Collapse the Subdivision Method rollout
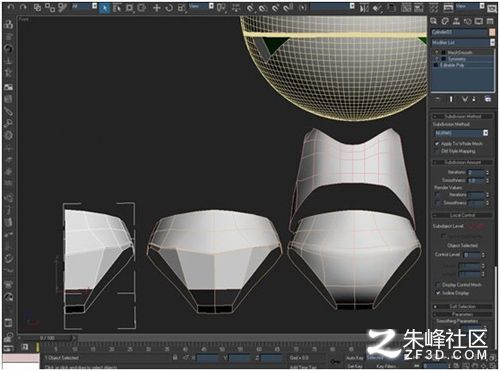The height and width of the screenshot is (371, 500). [x=463, y=116]
